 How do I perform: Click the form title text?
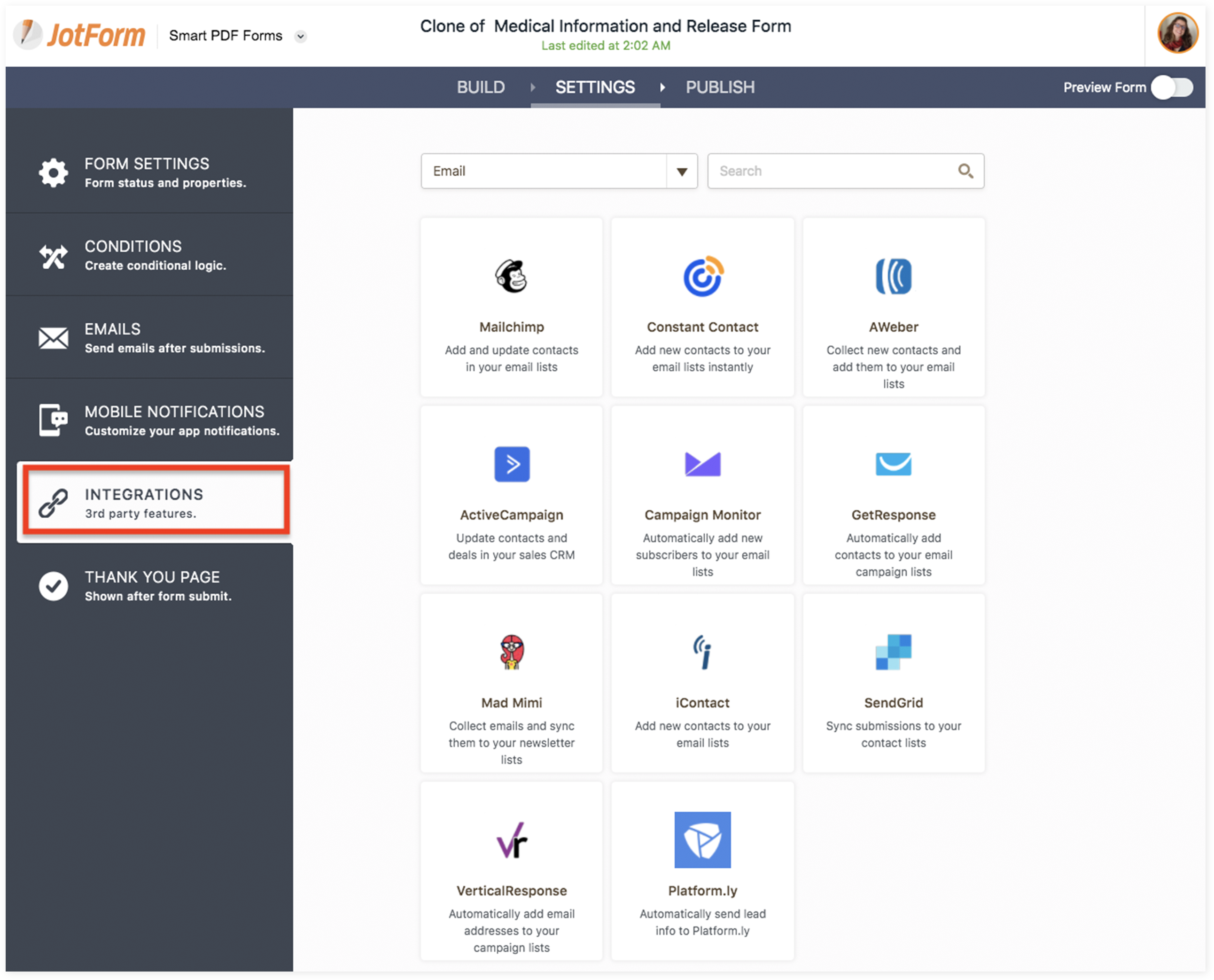(605, 26)
